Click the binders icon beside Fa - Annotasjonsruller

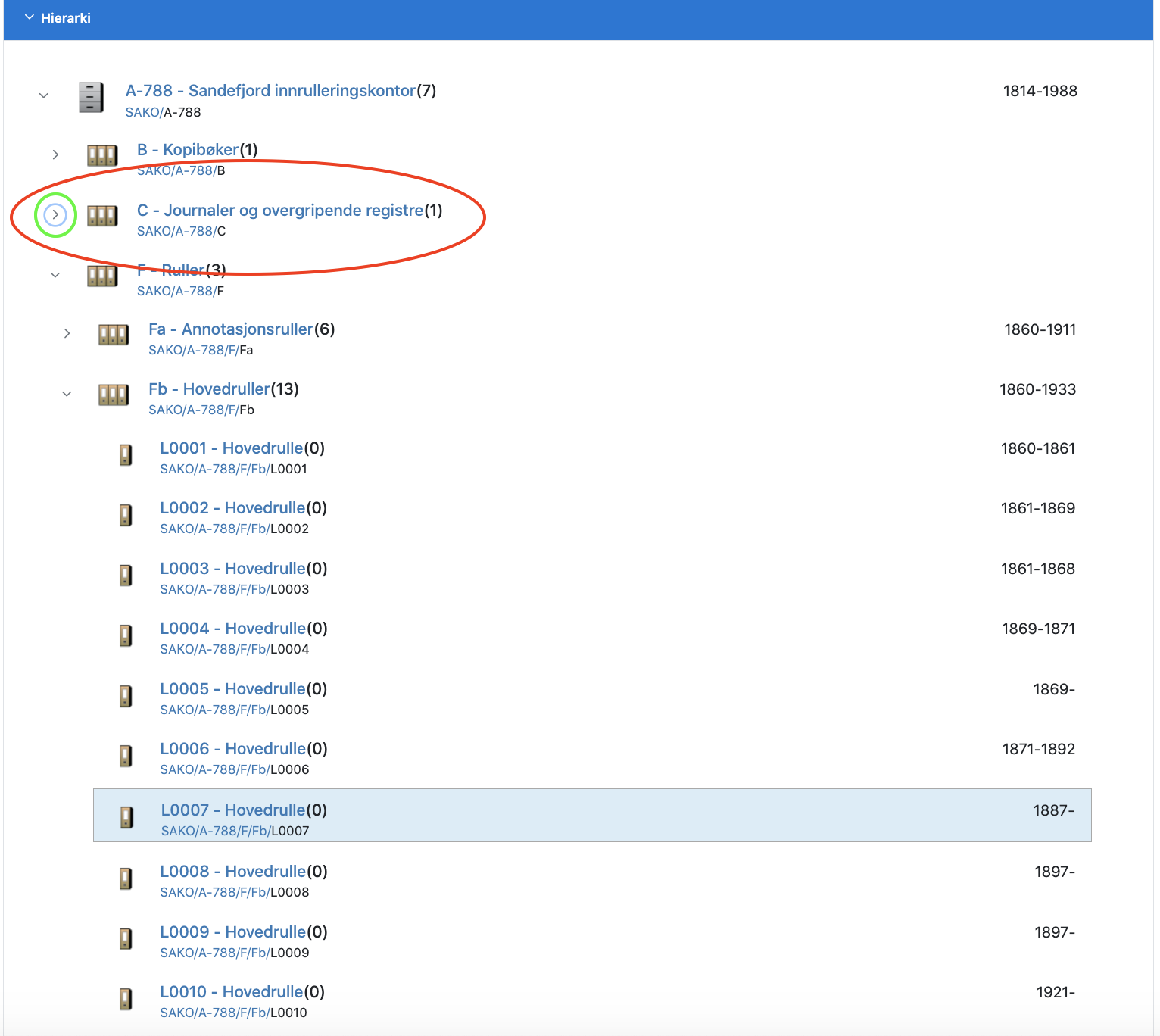(x=114, y=334)
